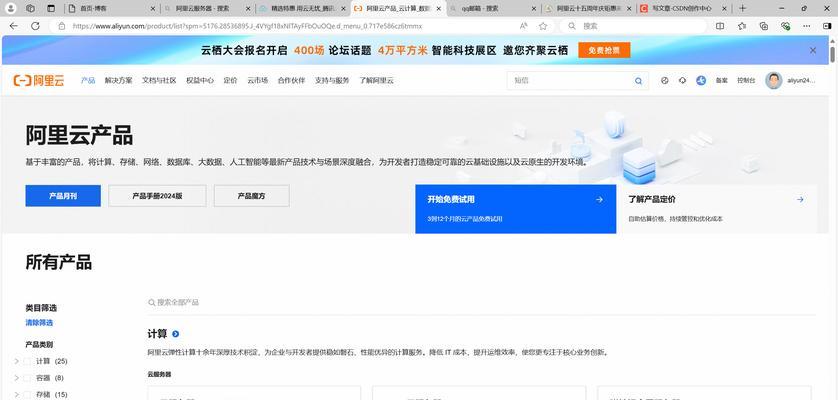Click the browser toolbar 搜索 box
This screenshot has width=838, height=400.
tap(633, 26)
